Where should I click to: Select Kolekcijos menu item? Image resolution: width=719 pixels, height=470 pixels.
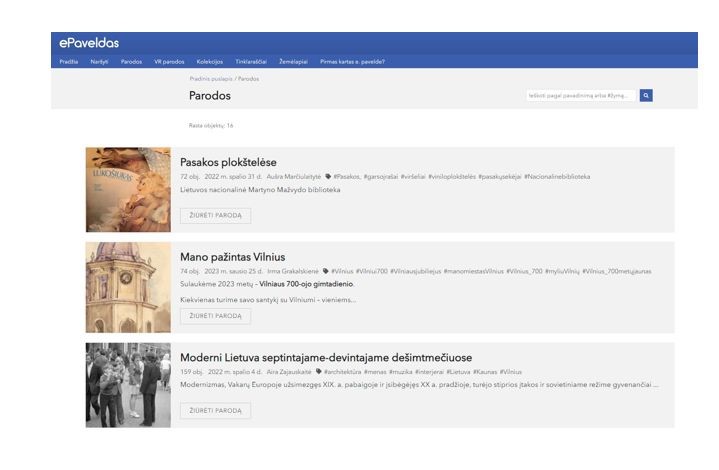pyautogui.click(x=210, y=61)
